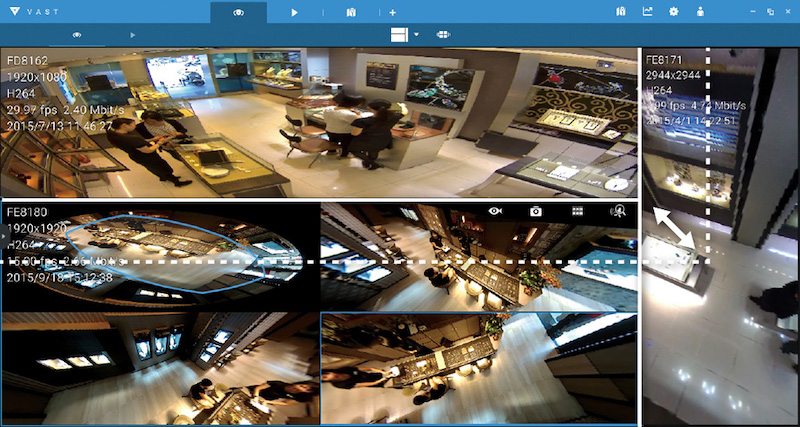Open the user account icon

[701, 12]
